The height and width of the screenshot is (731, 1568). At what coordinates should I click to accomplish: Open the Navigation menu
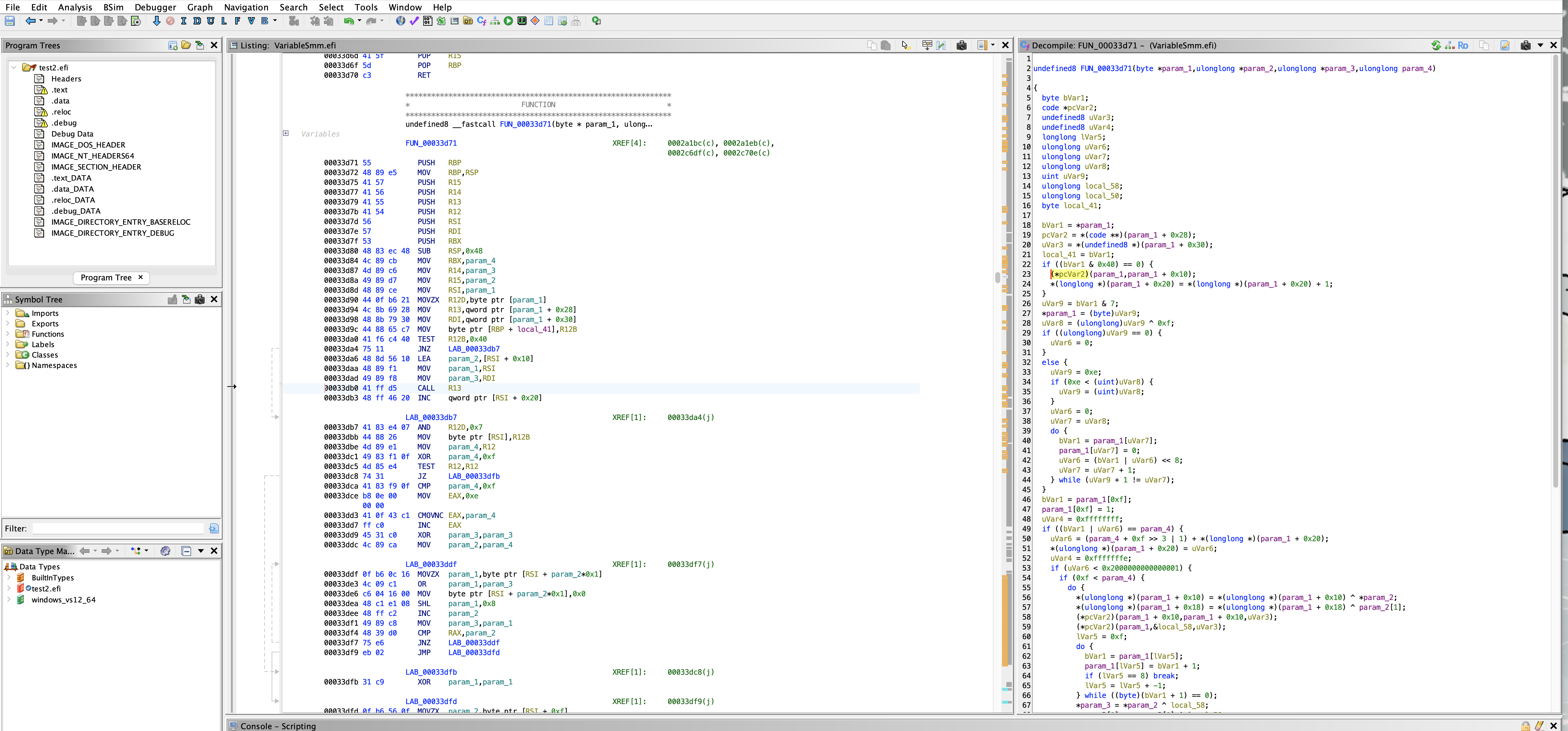tap(246, 7)
